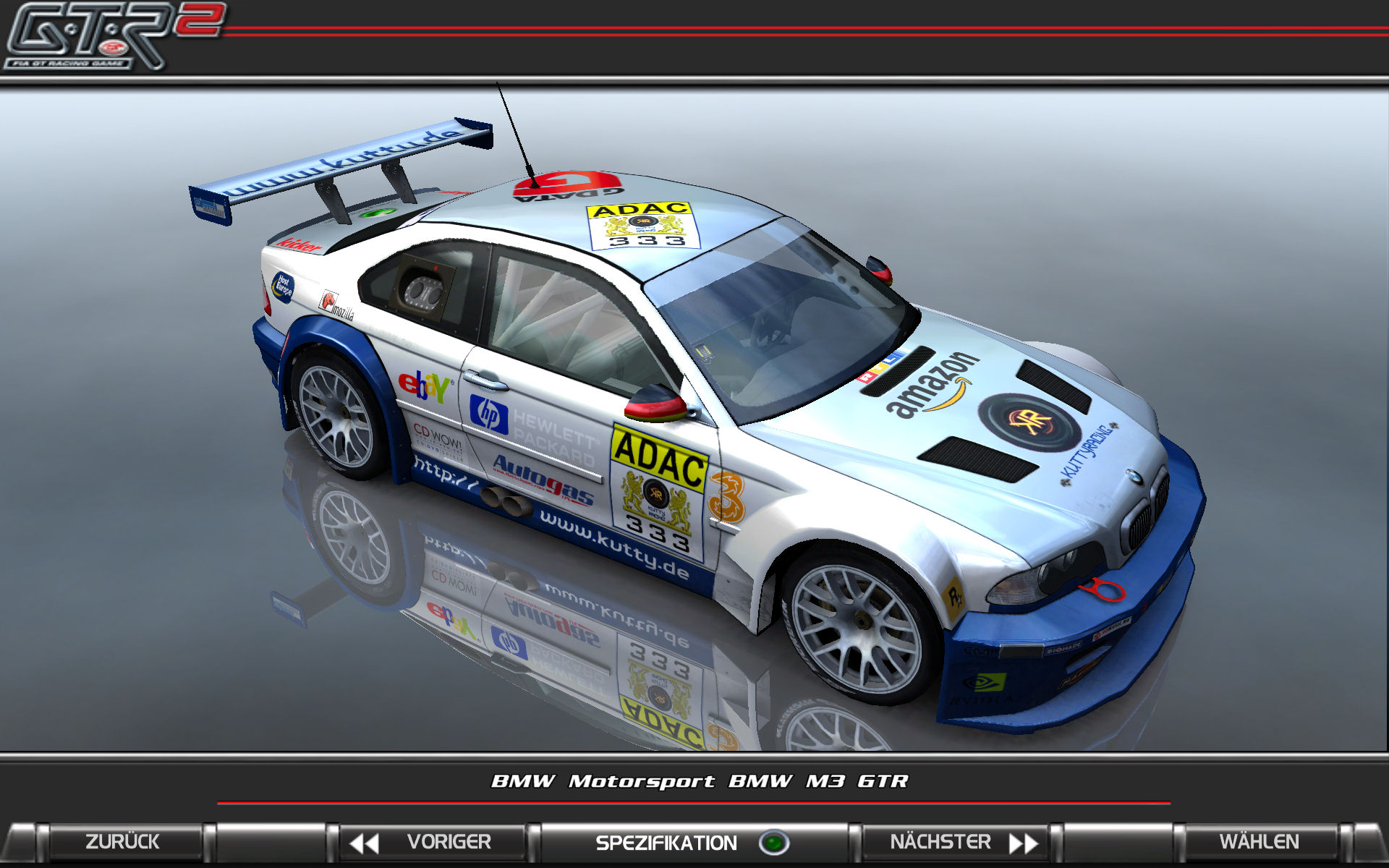
Task: Click the double left arrow icon
Action: (x=364, y=843)
